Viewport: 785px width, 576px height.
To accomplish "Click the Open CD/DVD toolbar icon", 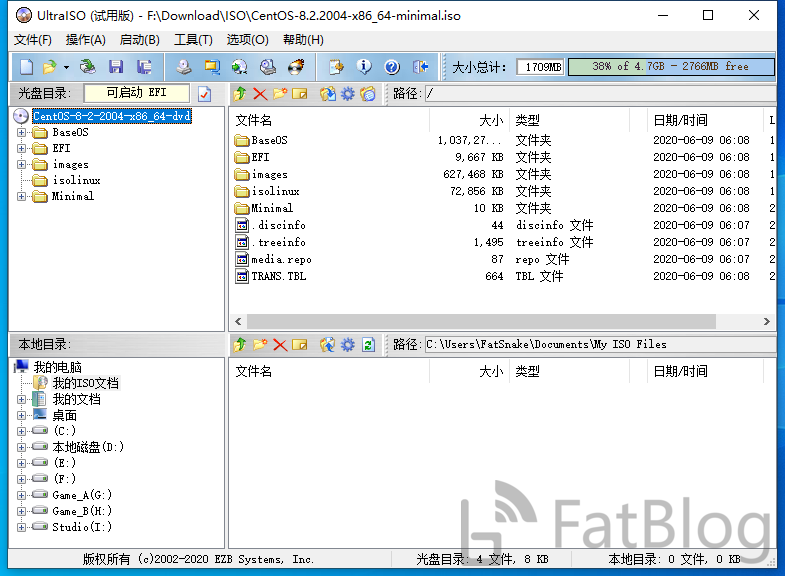I will pyautogui.click(x=88, y=67).
